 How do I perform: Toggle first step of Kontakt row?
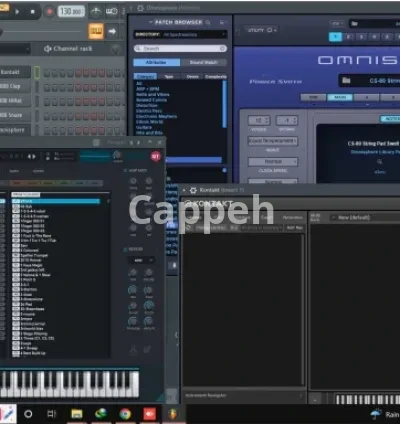tap(47, 73)
